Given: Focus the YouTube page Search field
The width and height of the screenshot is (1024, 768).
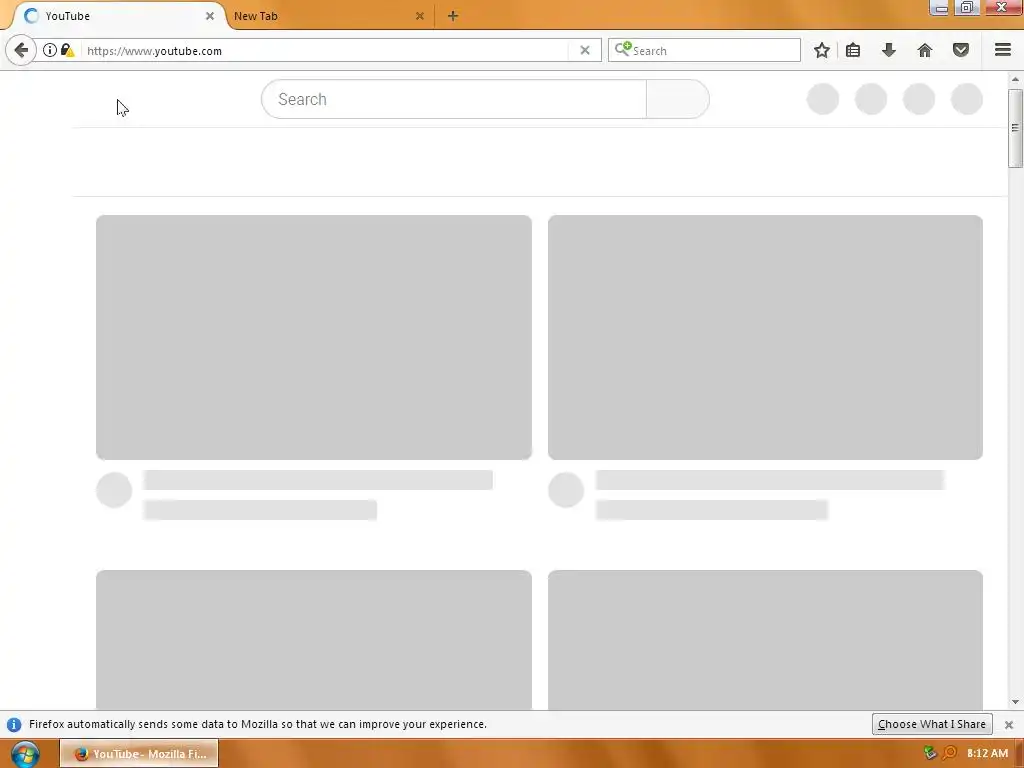Looking at the screenshot, I should pos(454,99).
